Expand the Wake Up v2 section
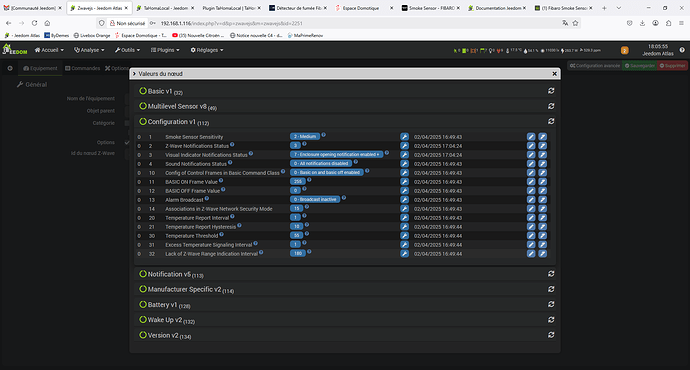The image size is (690, 370). coord(166,320)
